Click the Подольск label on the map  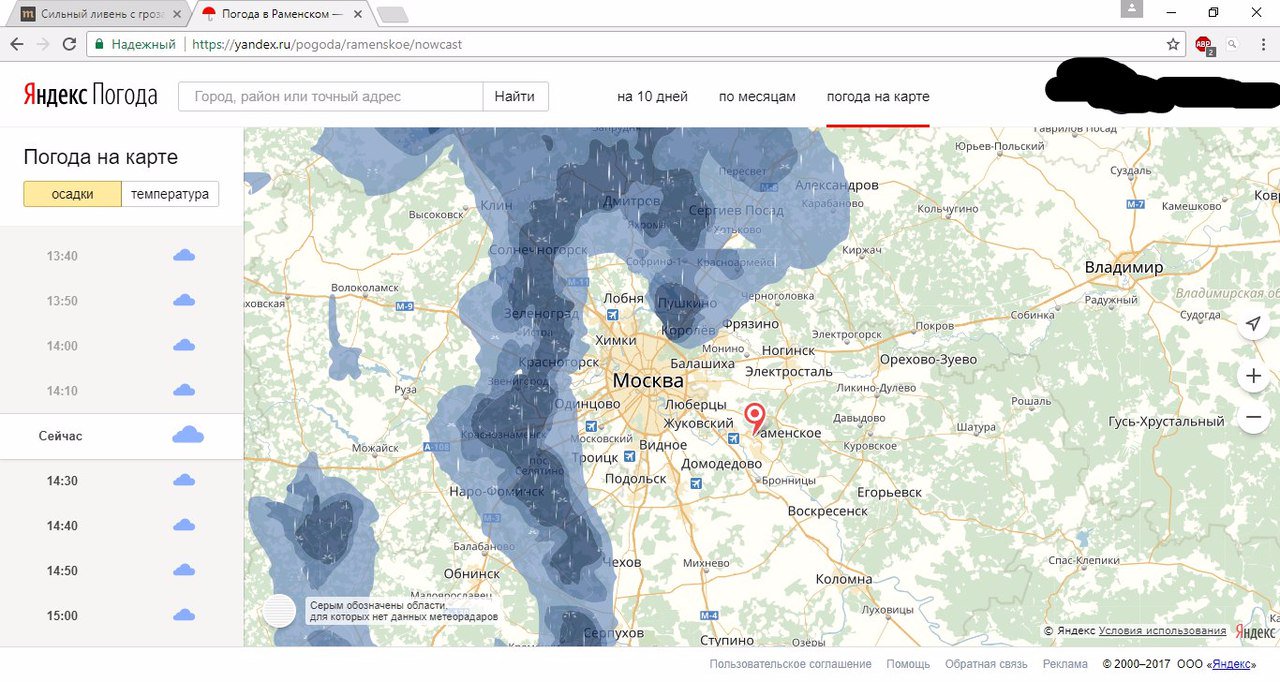click(635, 478)
